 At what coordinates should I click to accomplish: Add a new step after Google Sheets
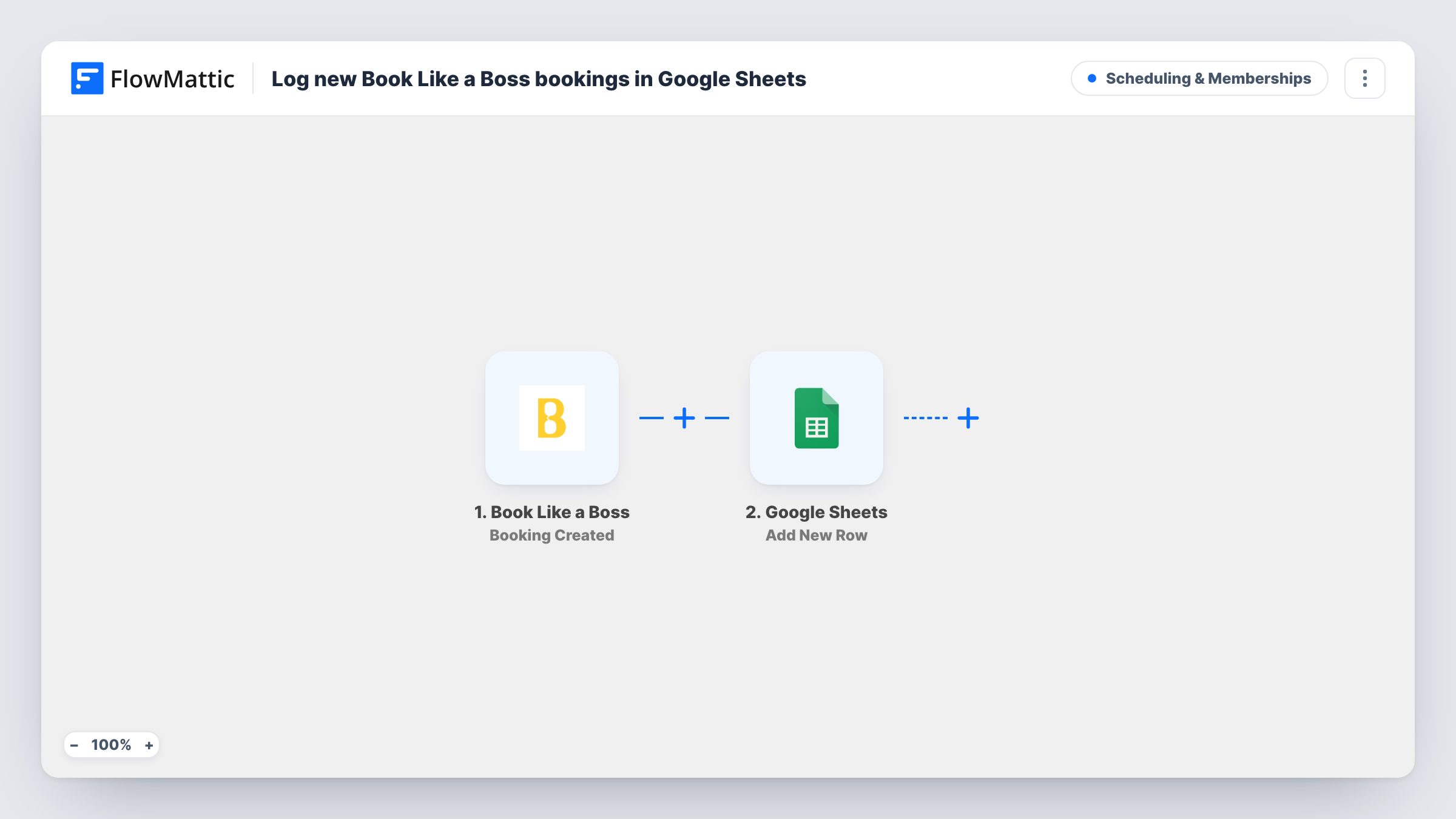point(968,418)
